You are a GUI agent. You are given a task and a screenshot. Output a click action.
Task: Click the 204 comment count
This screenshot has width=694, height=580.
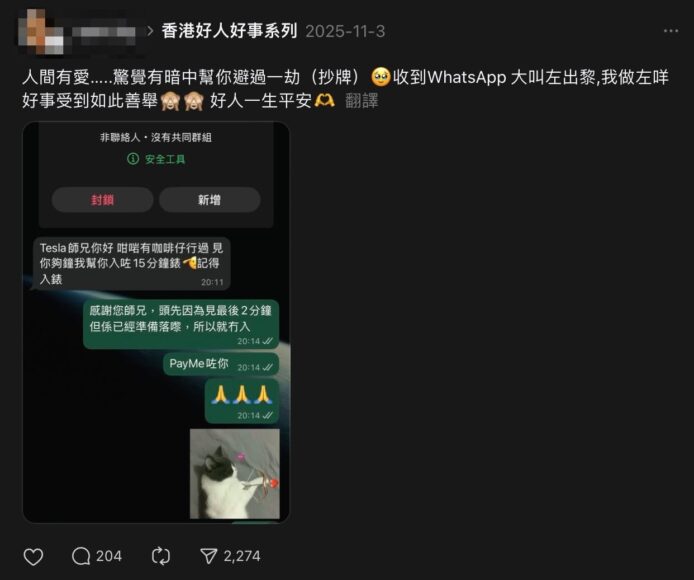108,556
